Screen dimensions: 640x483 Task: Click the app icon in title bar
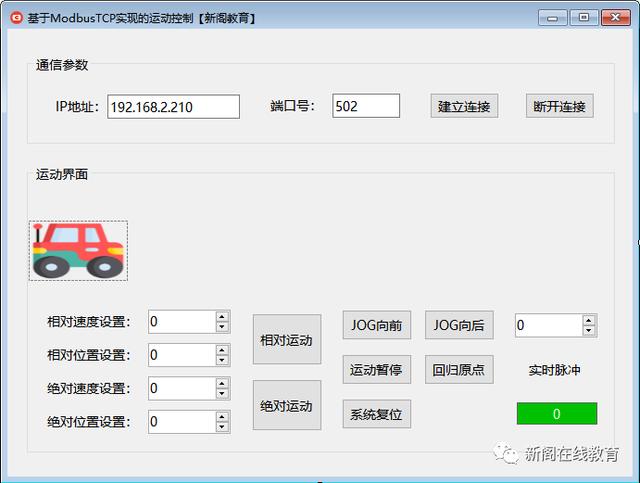(x=16, y=18)
